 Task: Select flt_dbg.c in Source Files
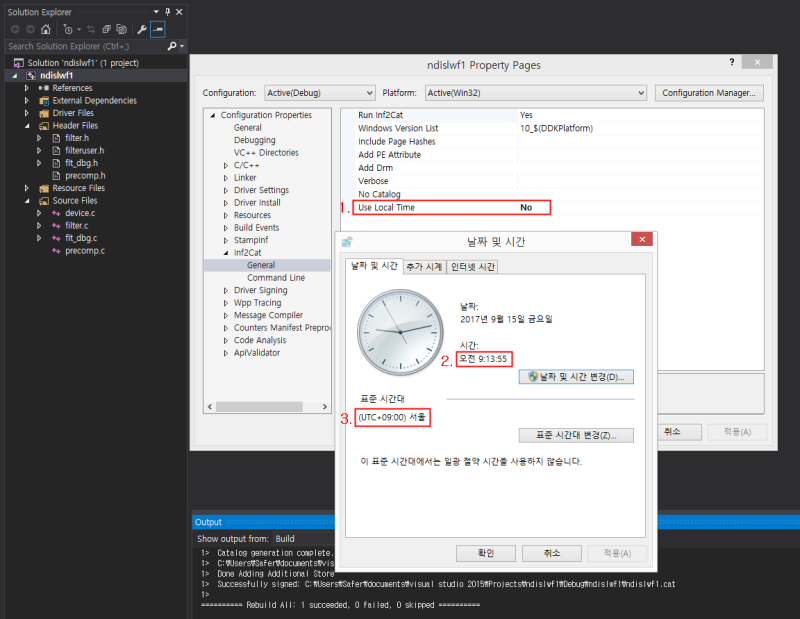click(81, 238)
